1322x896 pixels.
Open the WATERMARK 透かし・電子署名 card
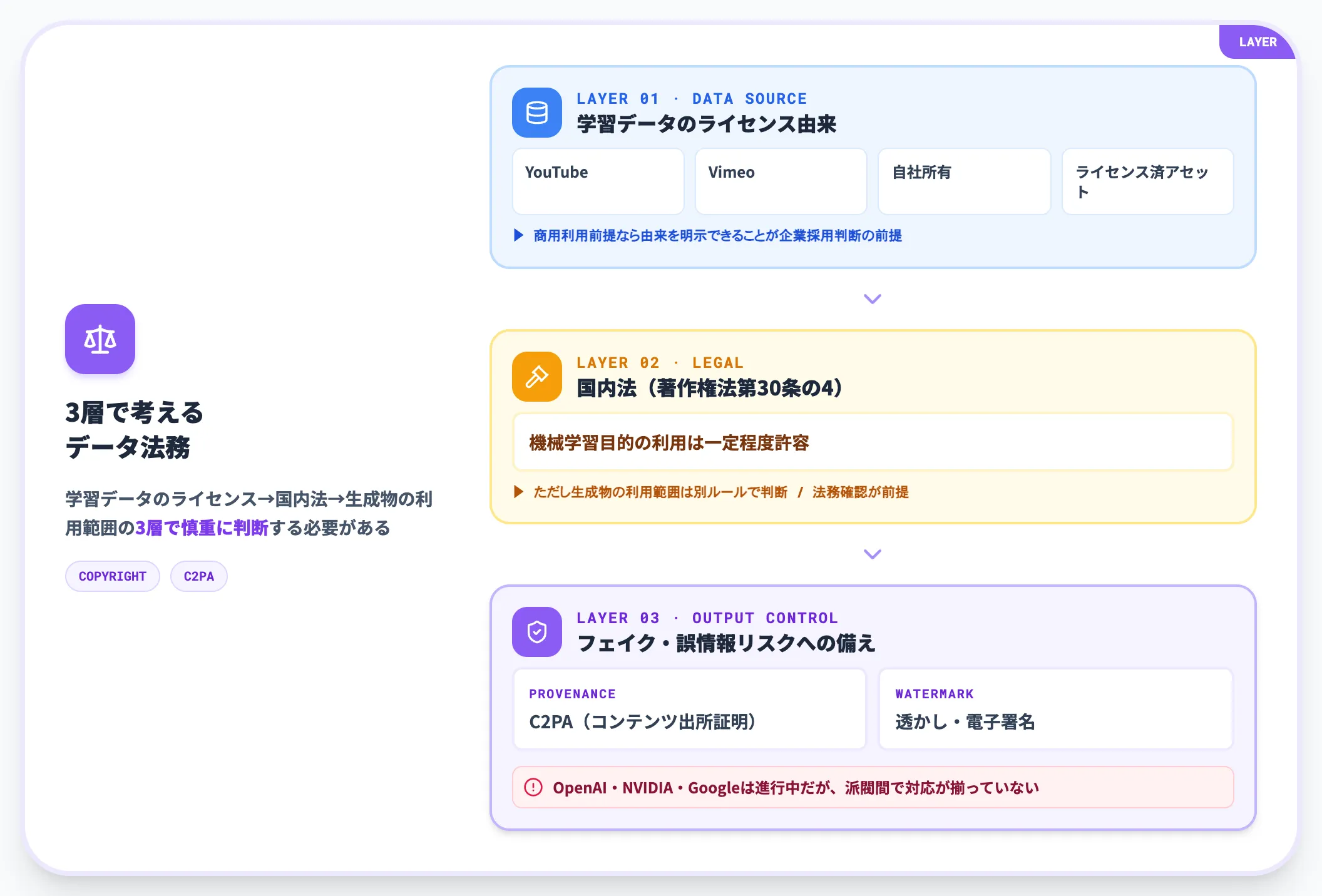pos(1056,709)
